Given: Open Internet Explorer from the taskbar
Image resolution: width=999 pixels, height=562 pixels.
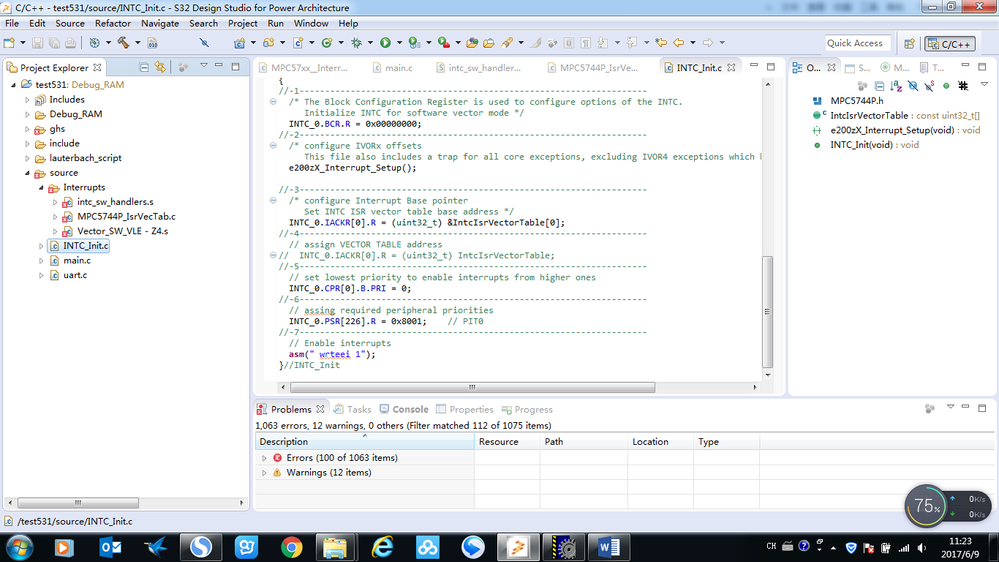Looking at the screenshot, I should pos(382,547).
